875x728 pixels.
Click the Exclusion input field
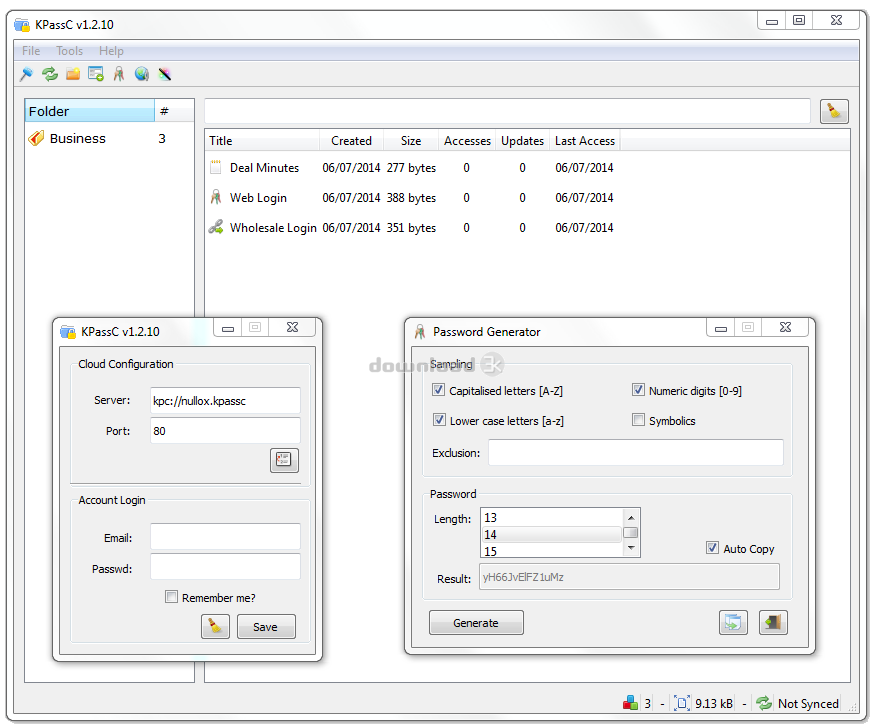pyautogui.click(x=636, y=452)
